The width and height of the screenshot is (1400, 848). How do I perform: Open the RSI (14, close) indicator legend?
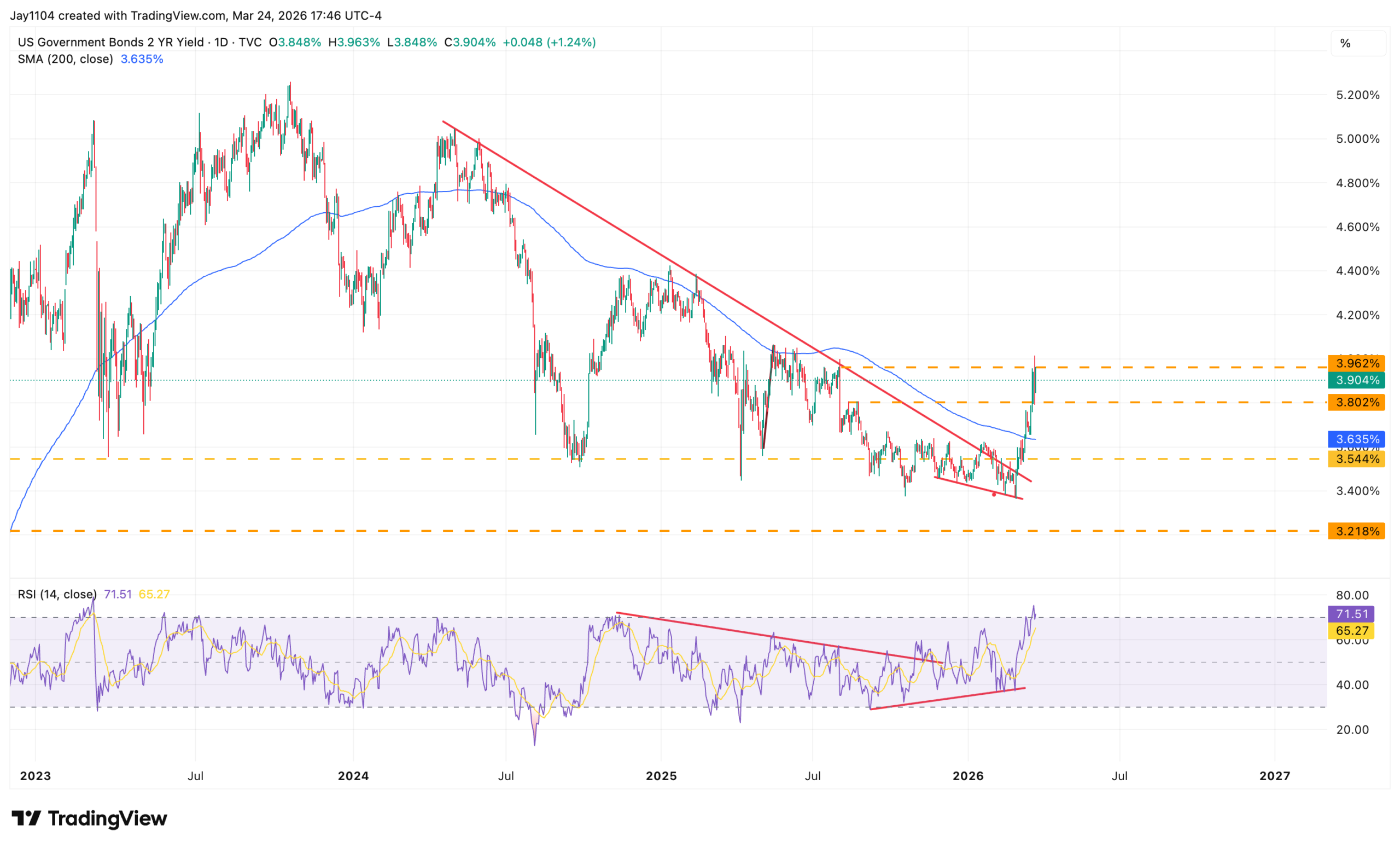[57, 594]
